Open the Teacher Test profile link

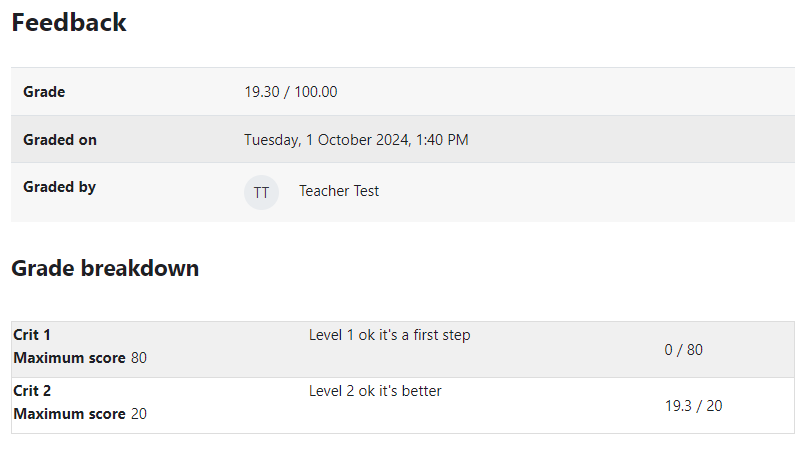click(x=339, y=191)
